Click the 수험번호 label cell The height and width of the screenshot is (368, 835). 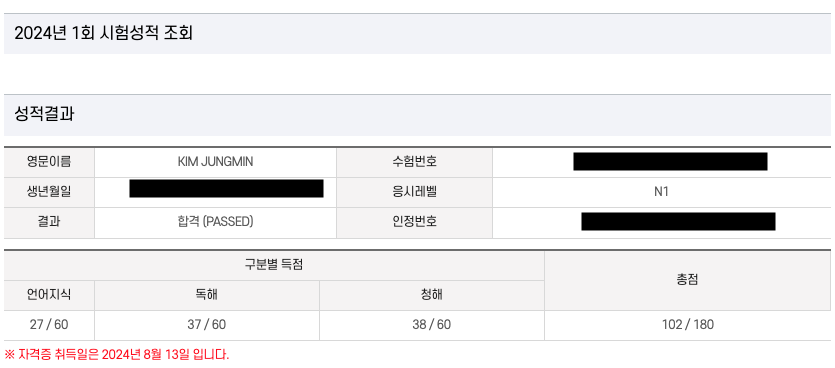[414, 162]
